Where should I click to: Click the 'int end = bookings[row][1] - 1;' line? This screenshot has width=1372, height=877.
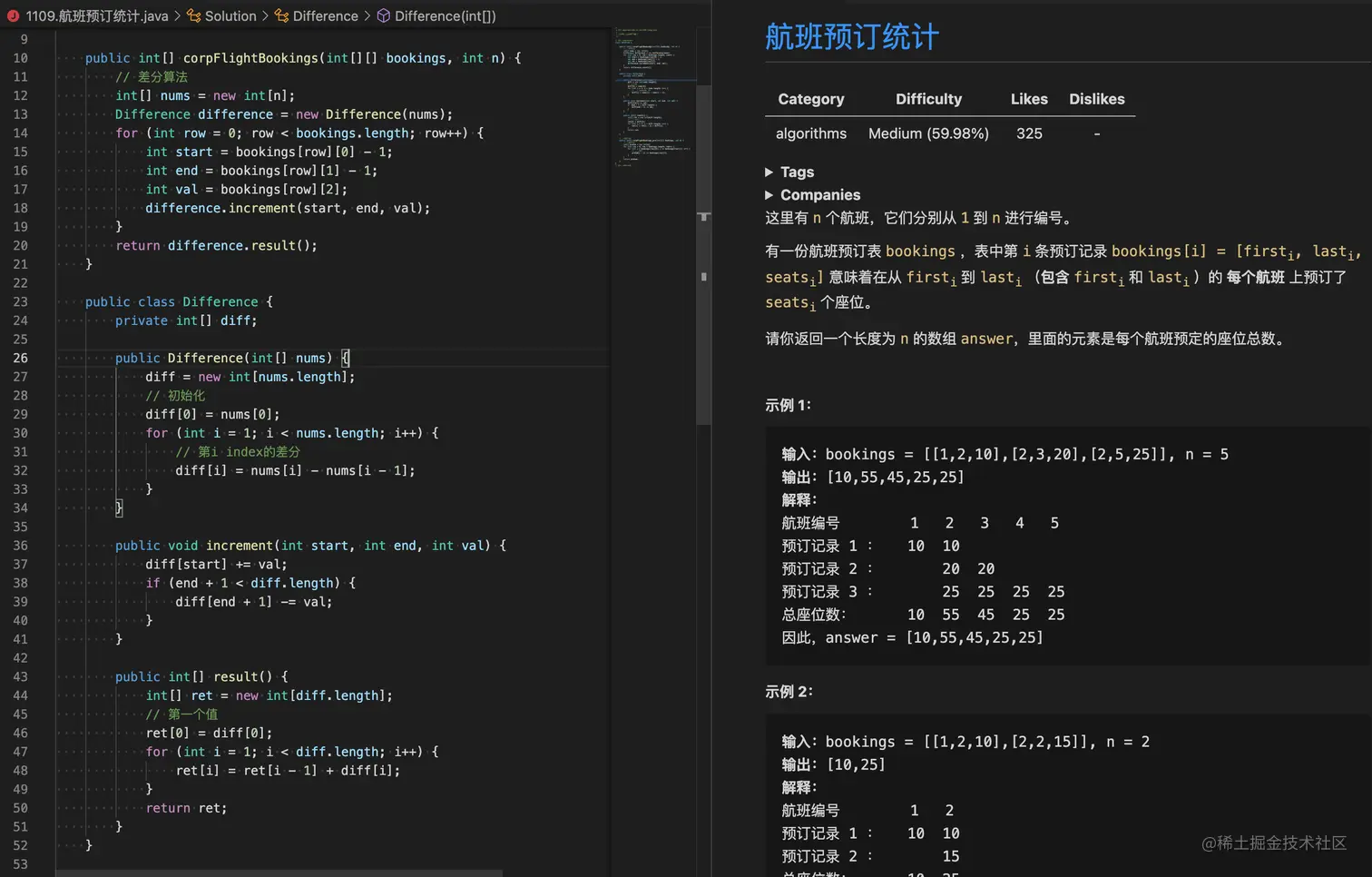point(261,171)
